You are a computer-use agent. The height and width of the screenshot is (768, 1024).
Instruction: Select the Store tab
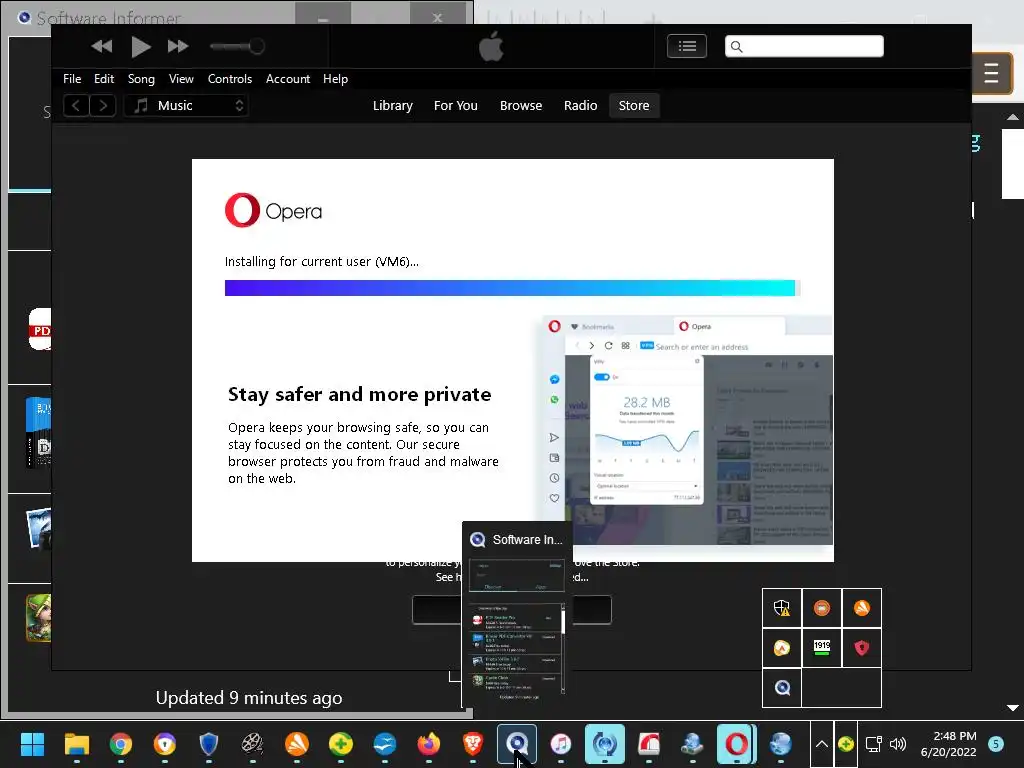pyautogui.click(x=633, y=106)
